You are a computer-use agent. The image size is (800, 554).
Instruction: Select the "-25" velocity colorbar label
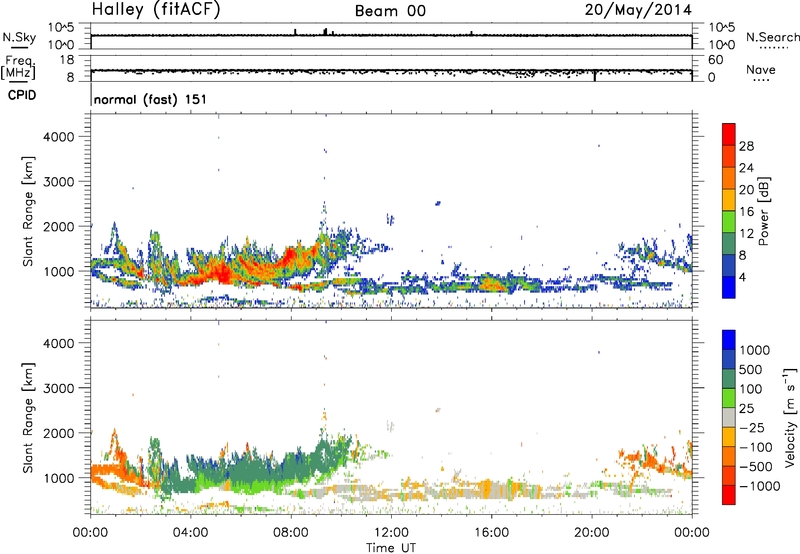[x=752, y=428]
